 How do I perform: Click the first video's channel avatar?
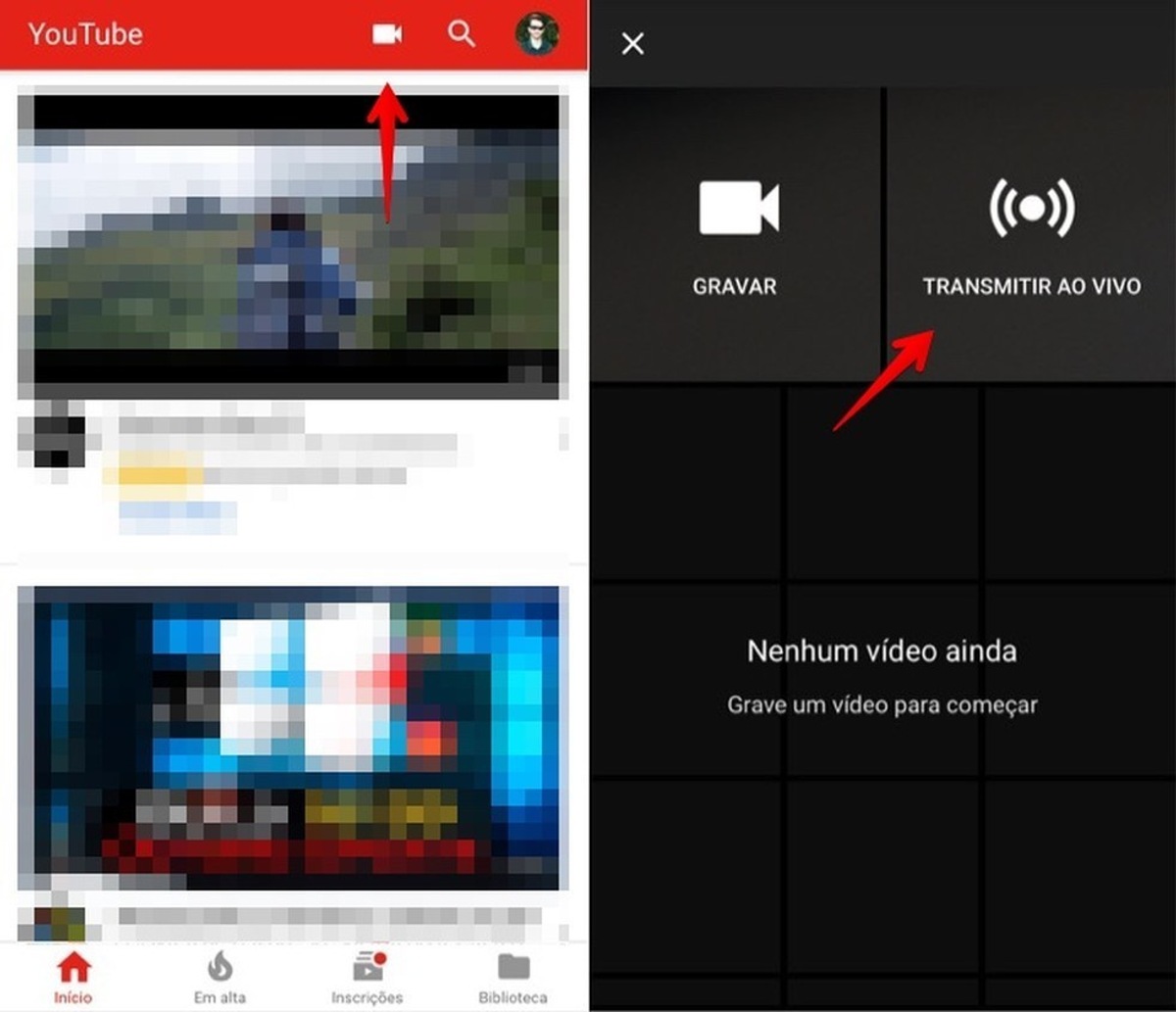tap(52, 437)
